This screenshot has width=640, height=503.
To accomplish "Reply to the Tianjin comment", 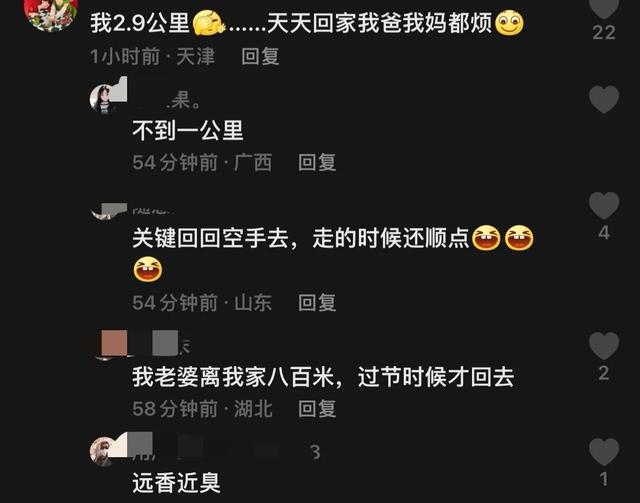I will click(260, 56).
